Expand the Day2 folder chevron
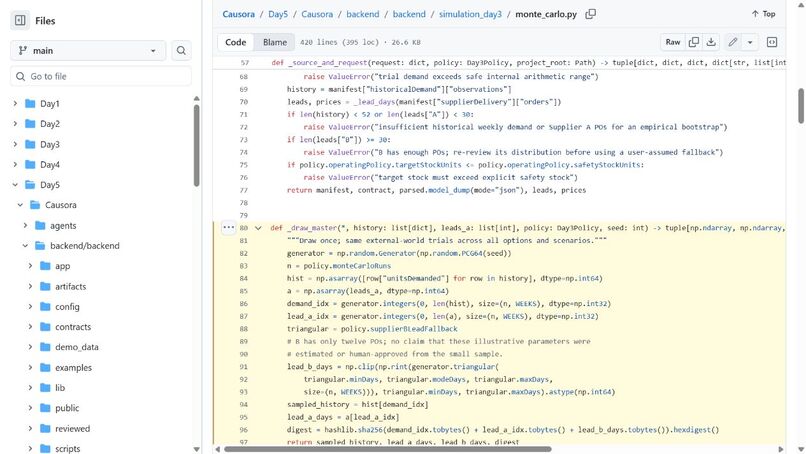Viewport: 806px width, 454px height. point(15,124)
